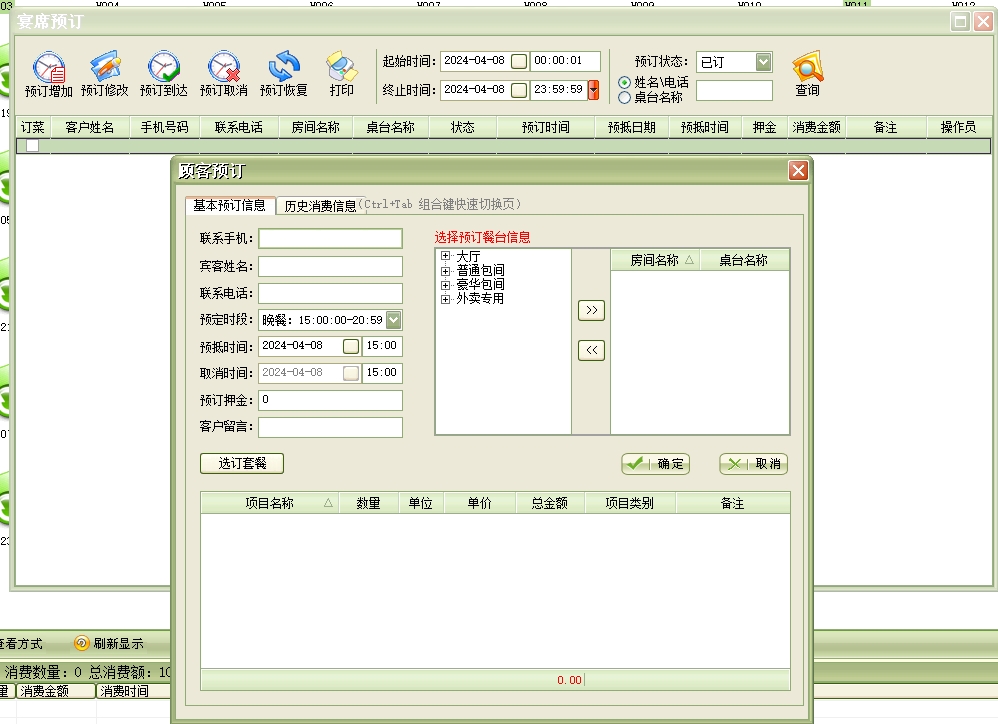998x724 pixels.
Task: Expand the 豪华包间 tree node
Action: [446, 285]
